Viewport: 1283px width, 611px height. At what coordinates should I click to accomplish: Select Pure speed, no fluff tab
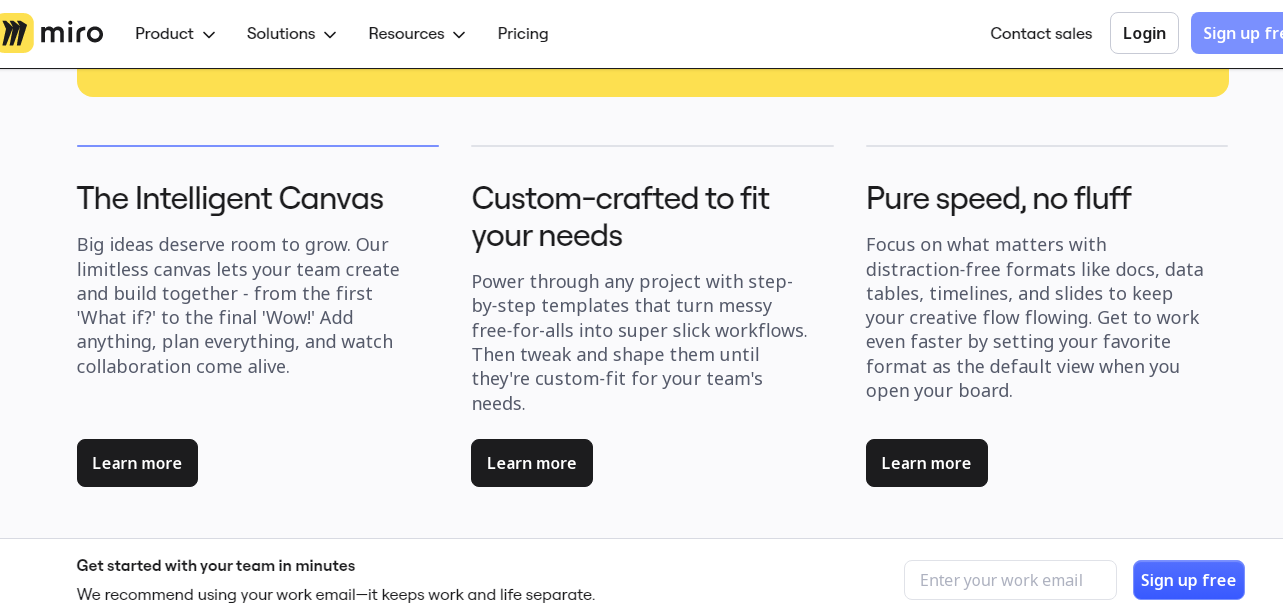coord(998,198)
